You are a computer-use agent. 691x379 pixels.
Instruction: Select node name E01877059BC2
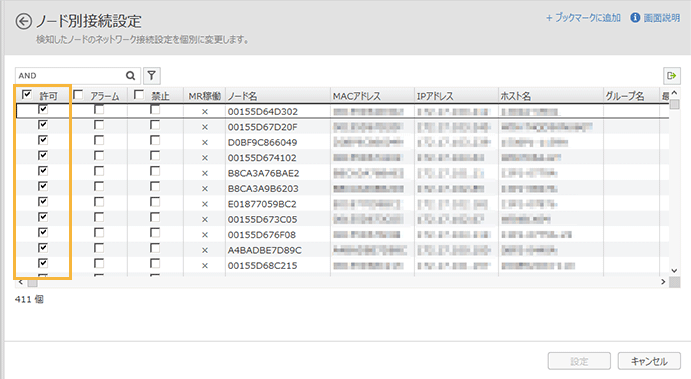tap(262, 204)
